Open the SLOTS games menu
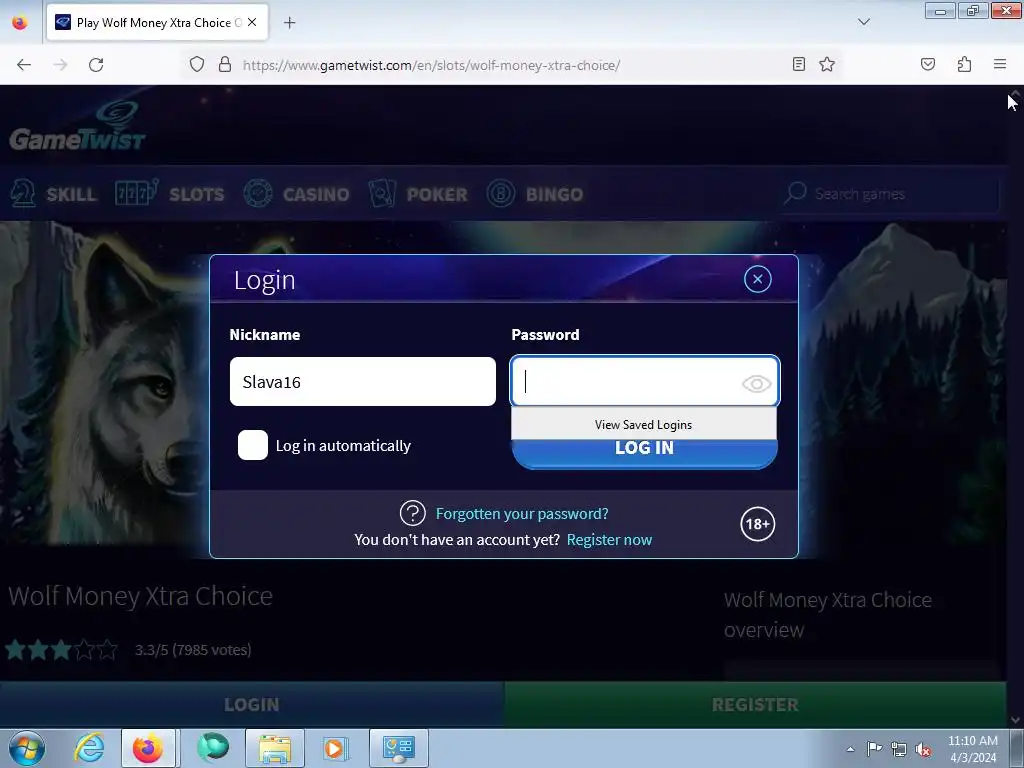Image resolution: width=1024 pixels, height=768 pixels. click(169, 194)
